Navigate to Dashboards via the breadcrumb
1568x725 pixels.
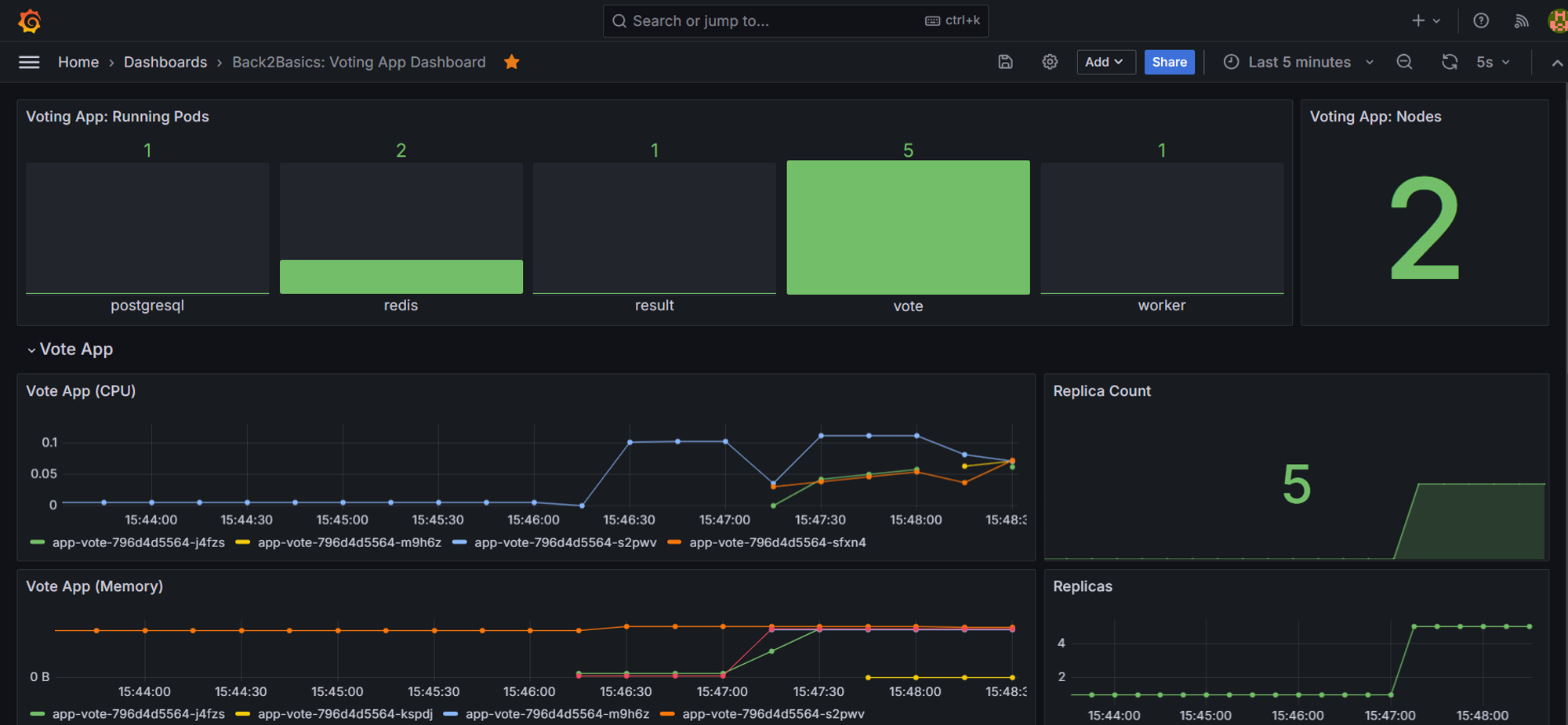[165, 62]
